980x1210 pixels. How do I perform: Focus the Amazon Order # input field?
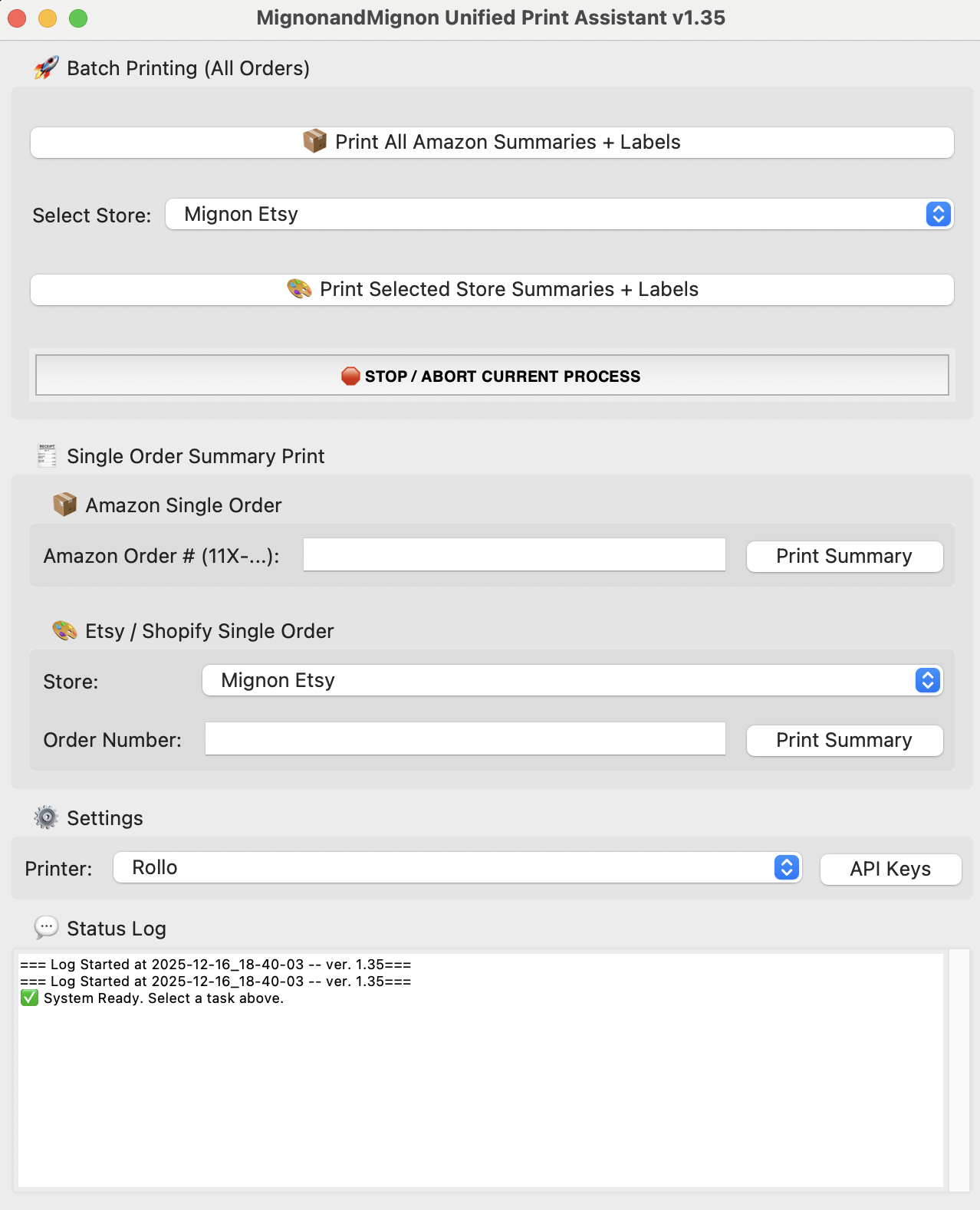tap(514, 554)
